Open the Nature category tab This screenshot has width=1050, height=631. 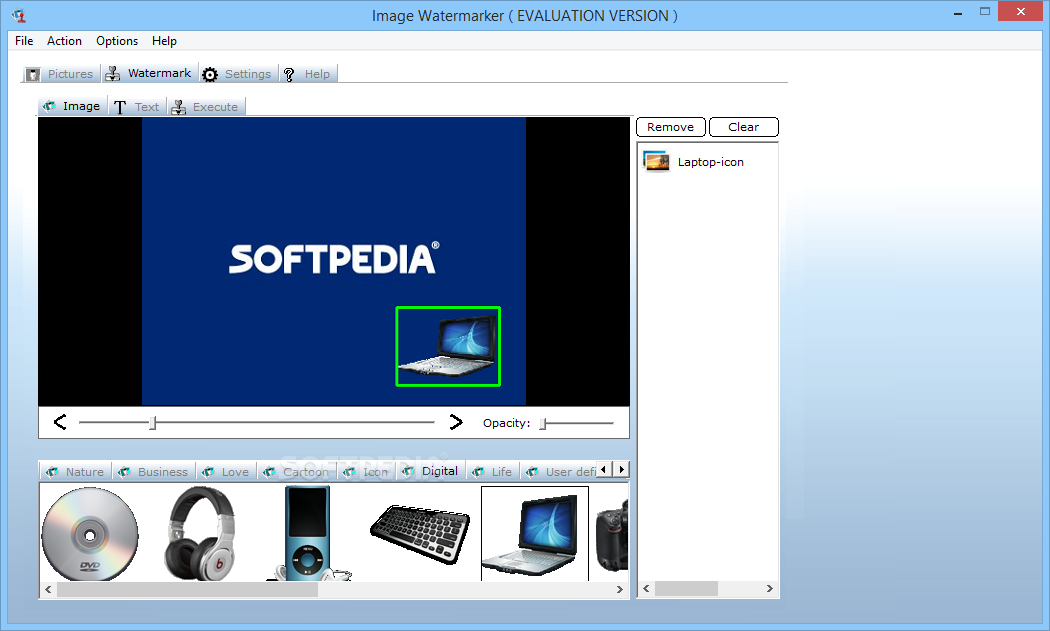click(75, 472)
